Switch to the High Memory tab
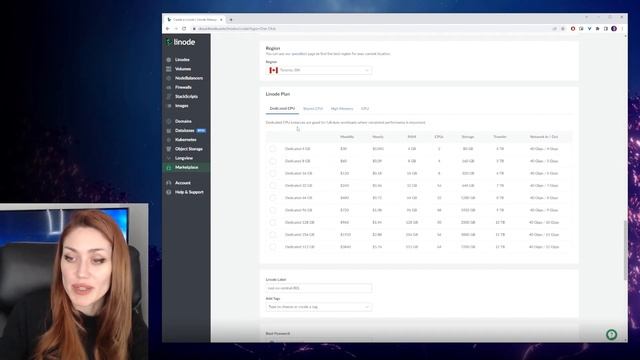Screen dimensions: 640x360 pos(342,109)
